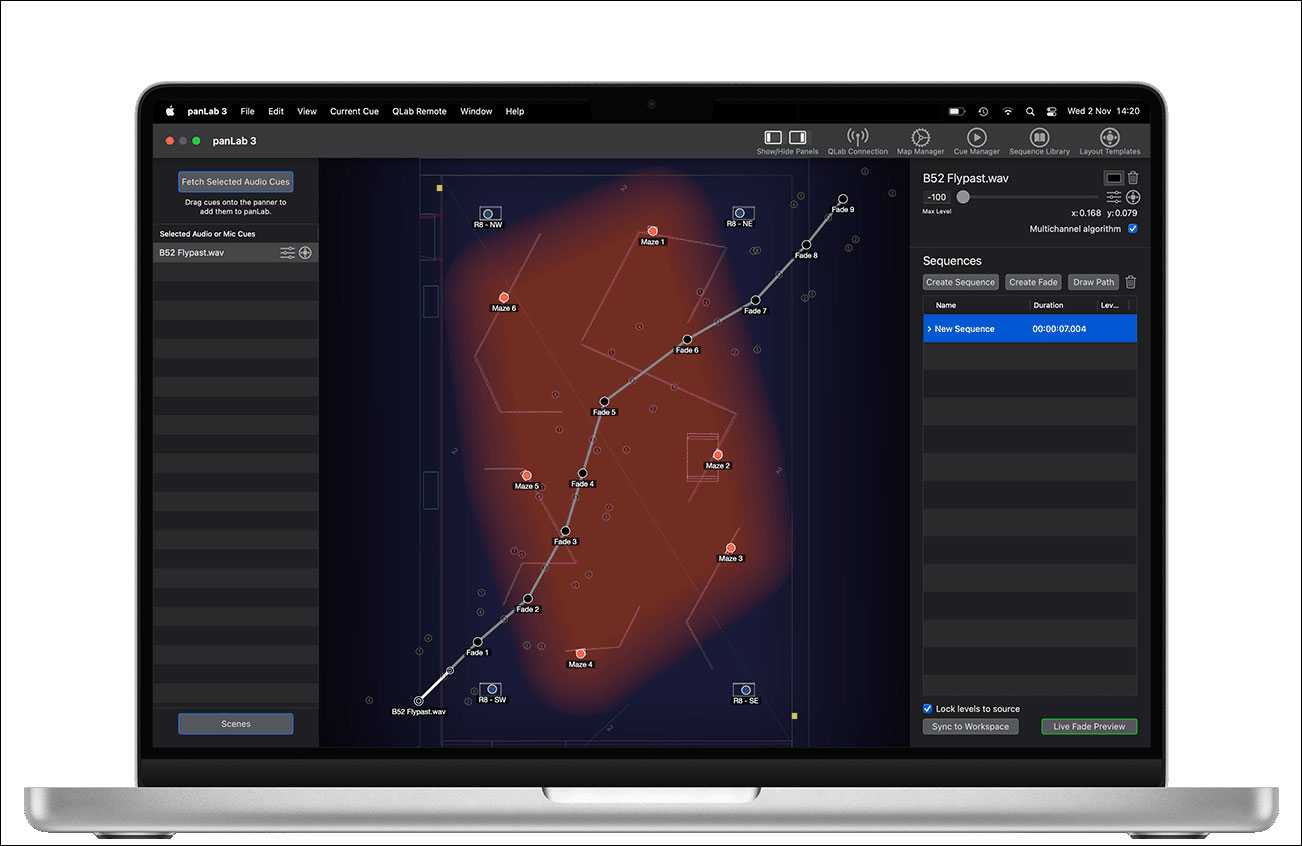The height and width of the screenshot is (846, 1302).
Task: Show the left panel via Show/Hide Panels
Action: coord(771,137)
